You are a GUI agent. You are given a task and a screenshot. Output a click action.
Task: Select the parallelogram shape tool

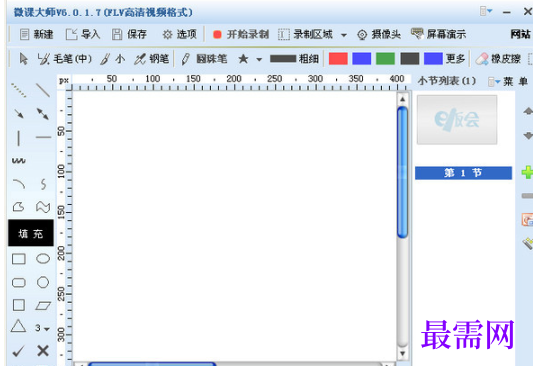[x=43, y=306]
